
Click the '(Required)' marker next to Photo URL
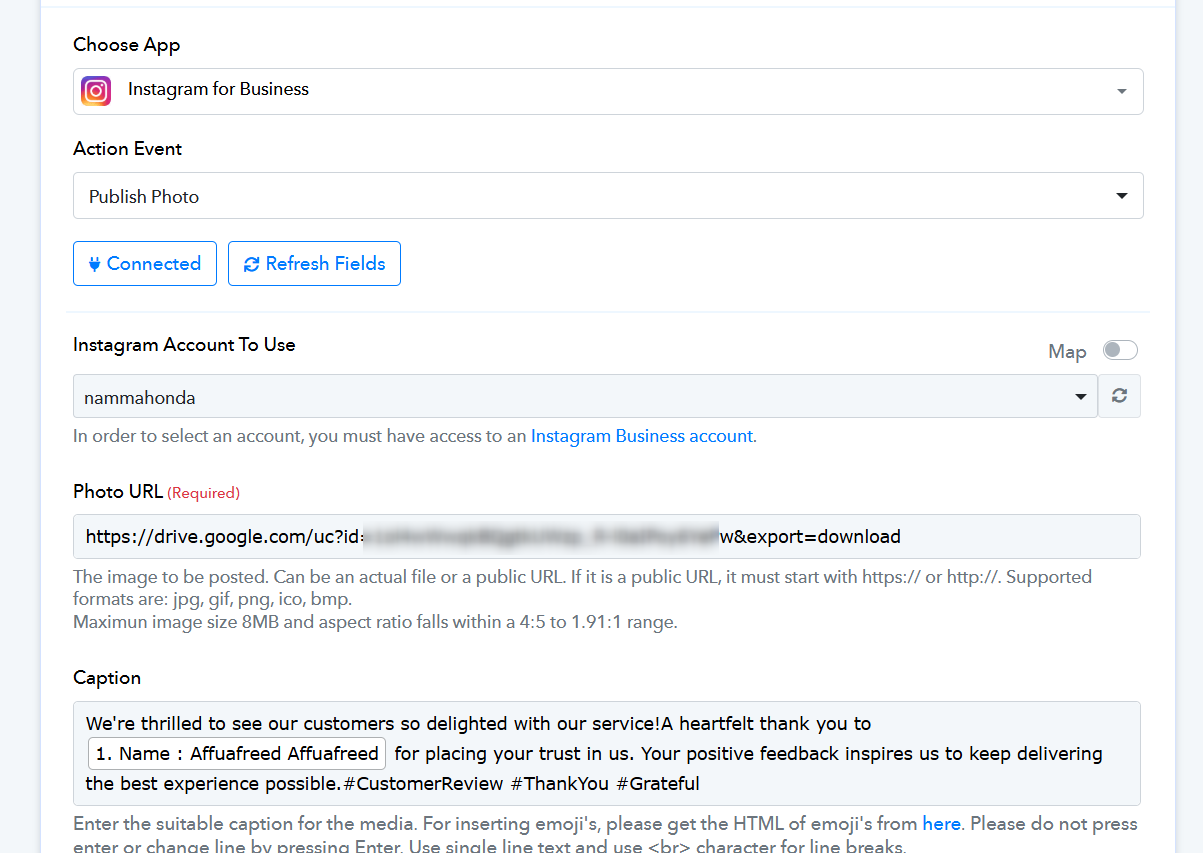(x=204, y=493)
